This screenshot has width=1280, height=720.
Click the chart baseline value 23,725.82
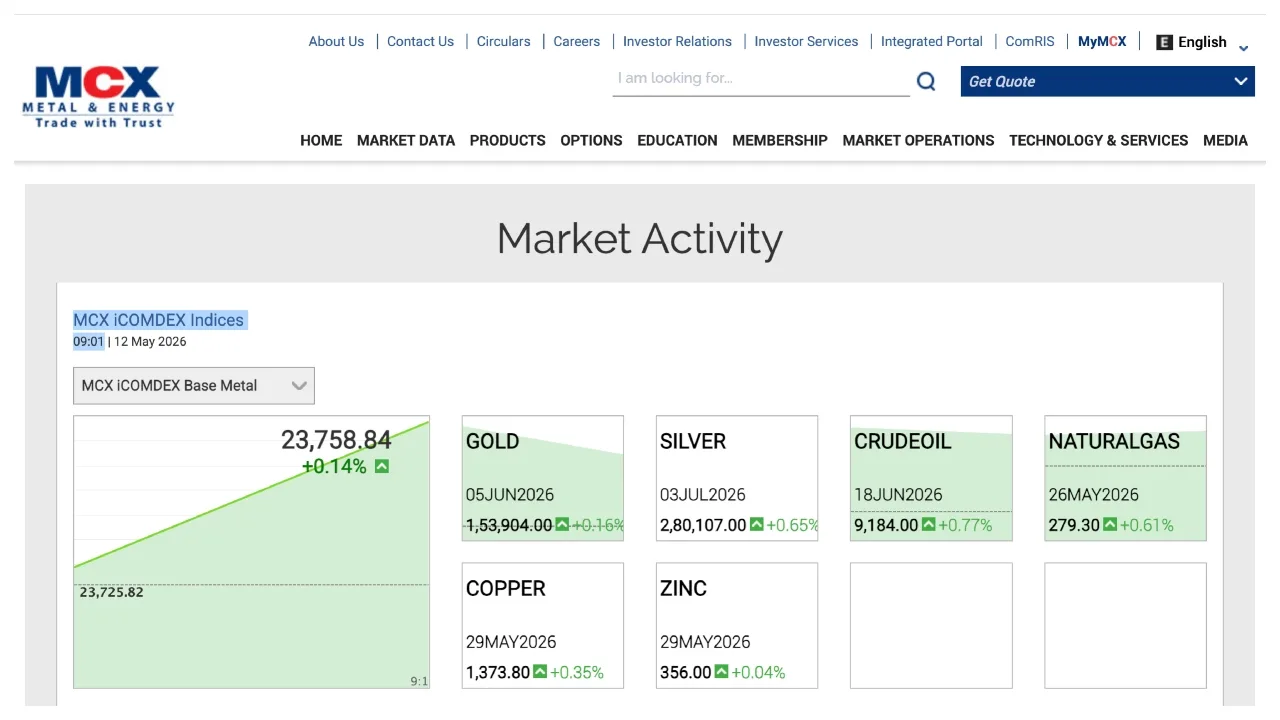pos(111,592)
